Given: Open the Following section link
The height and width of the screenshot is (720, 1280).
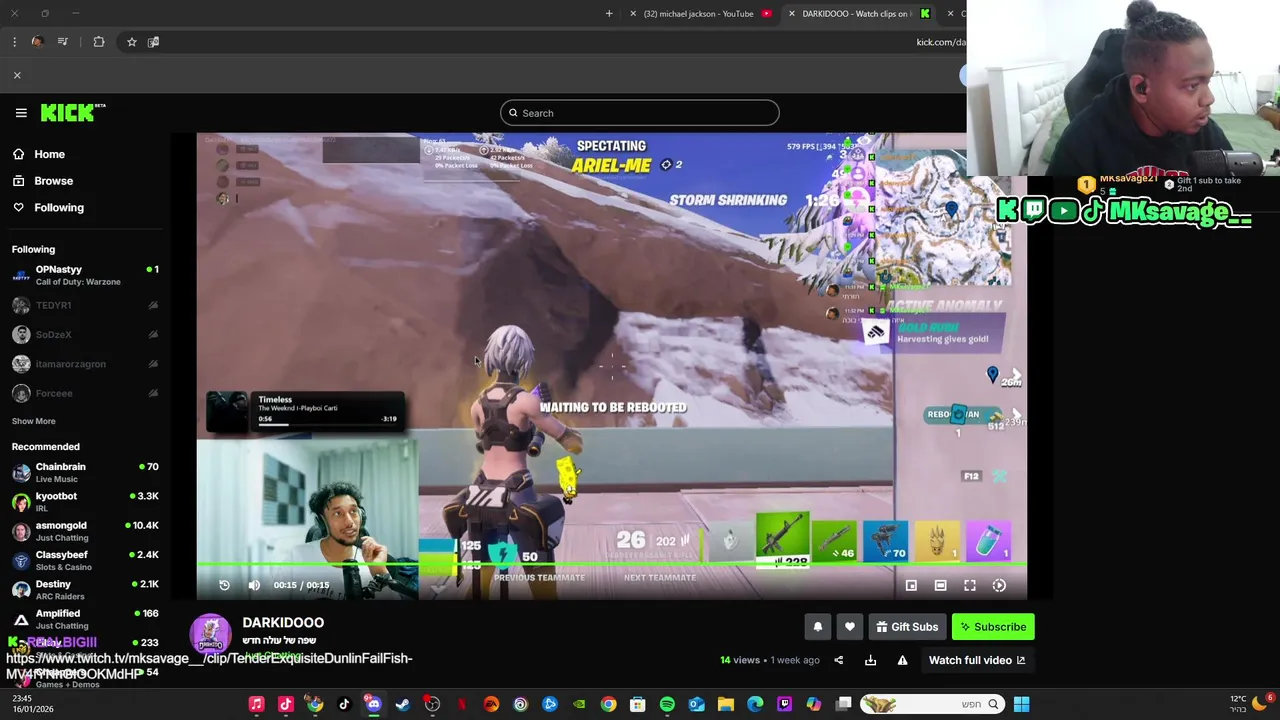Looking at the screenshot, I should (x=48, y=207).
